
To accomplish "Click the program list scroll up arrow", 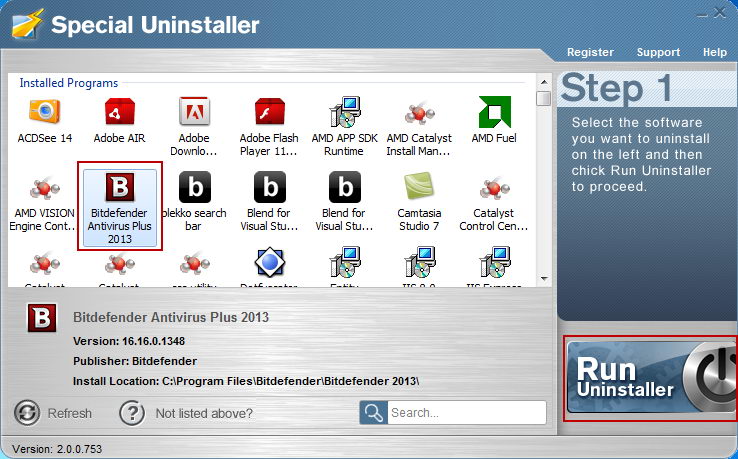I will pyautogui.click(x=544, y=81).
